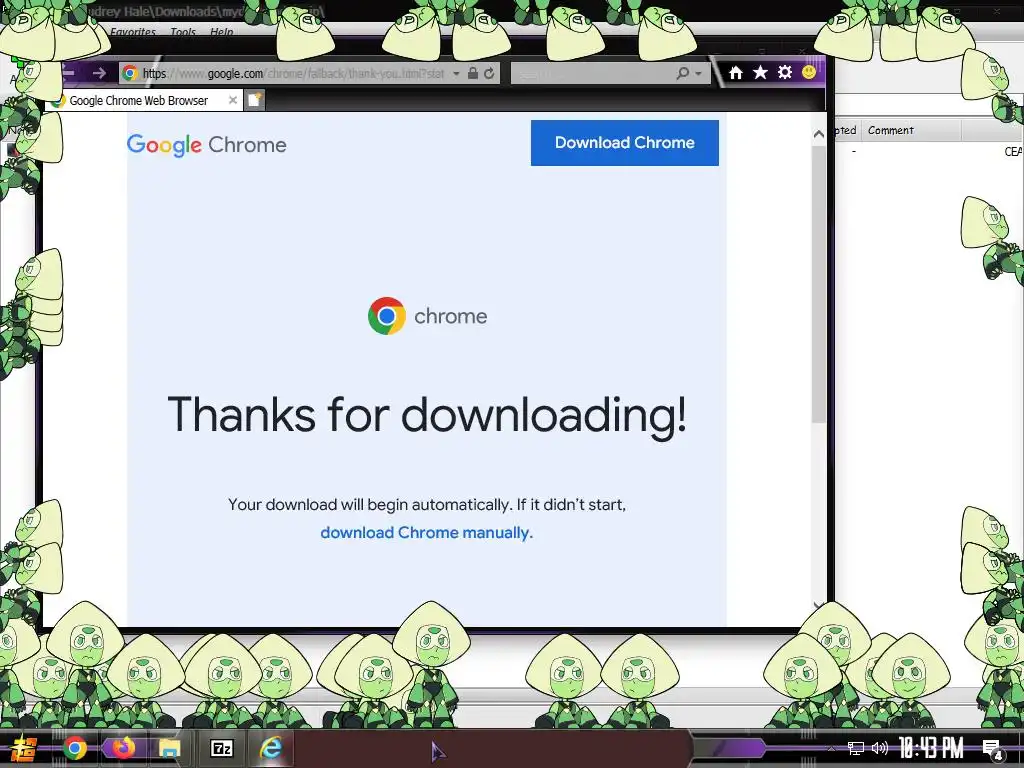This screenshot has height=768, width=1024.
Task: Launch Google Chrome from the taskbar
Action: pos(74,748)
